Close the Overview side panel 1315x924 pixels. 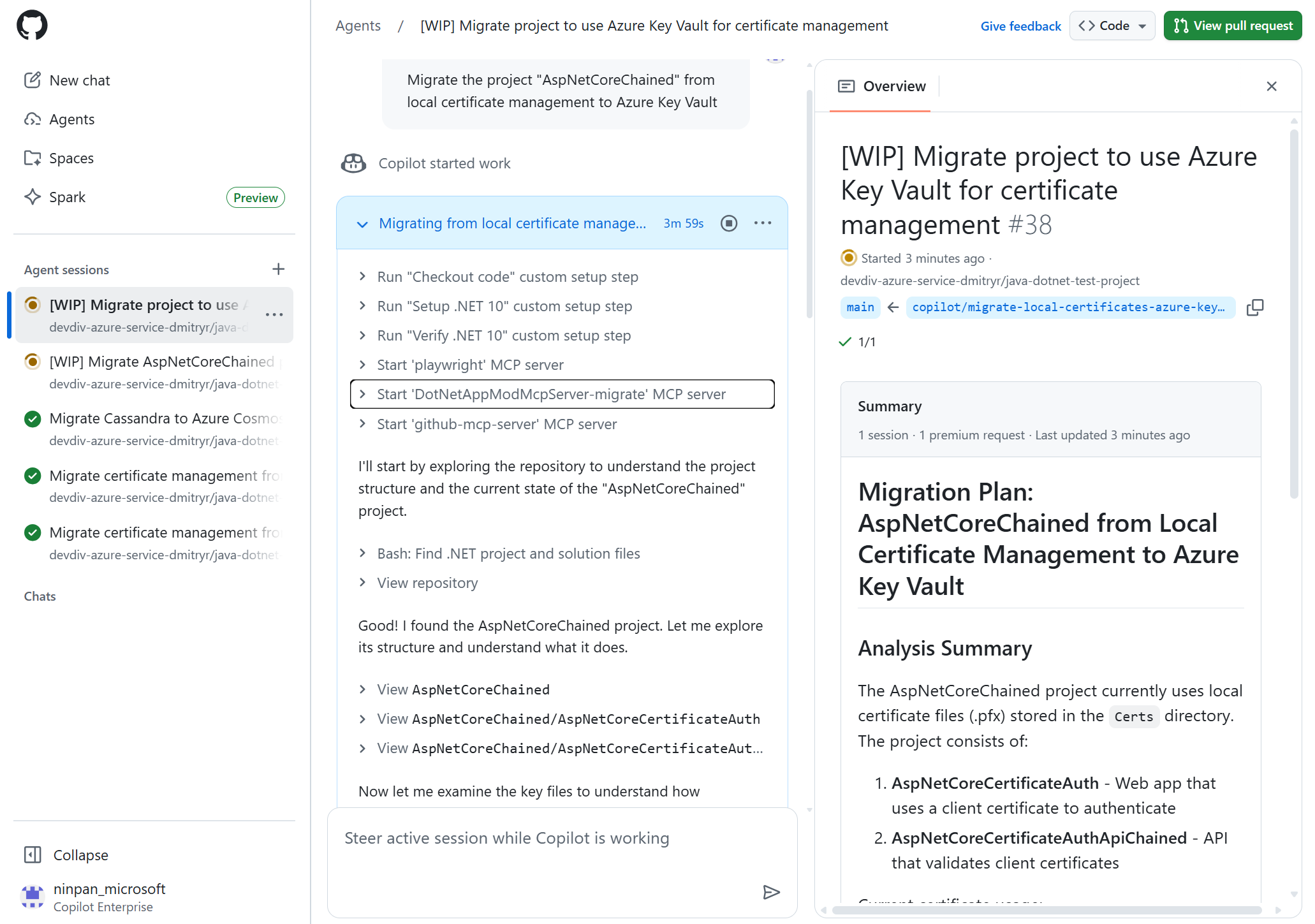[x=1272, y=86]
